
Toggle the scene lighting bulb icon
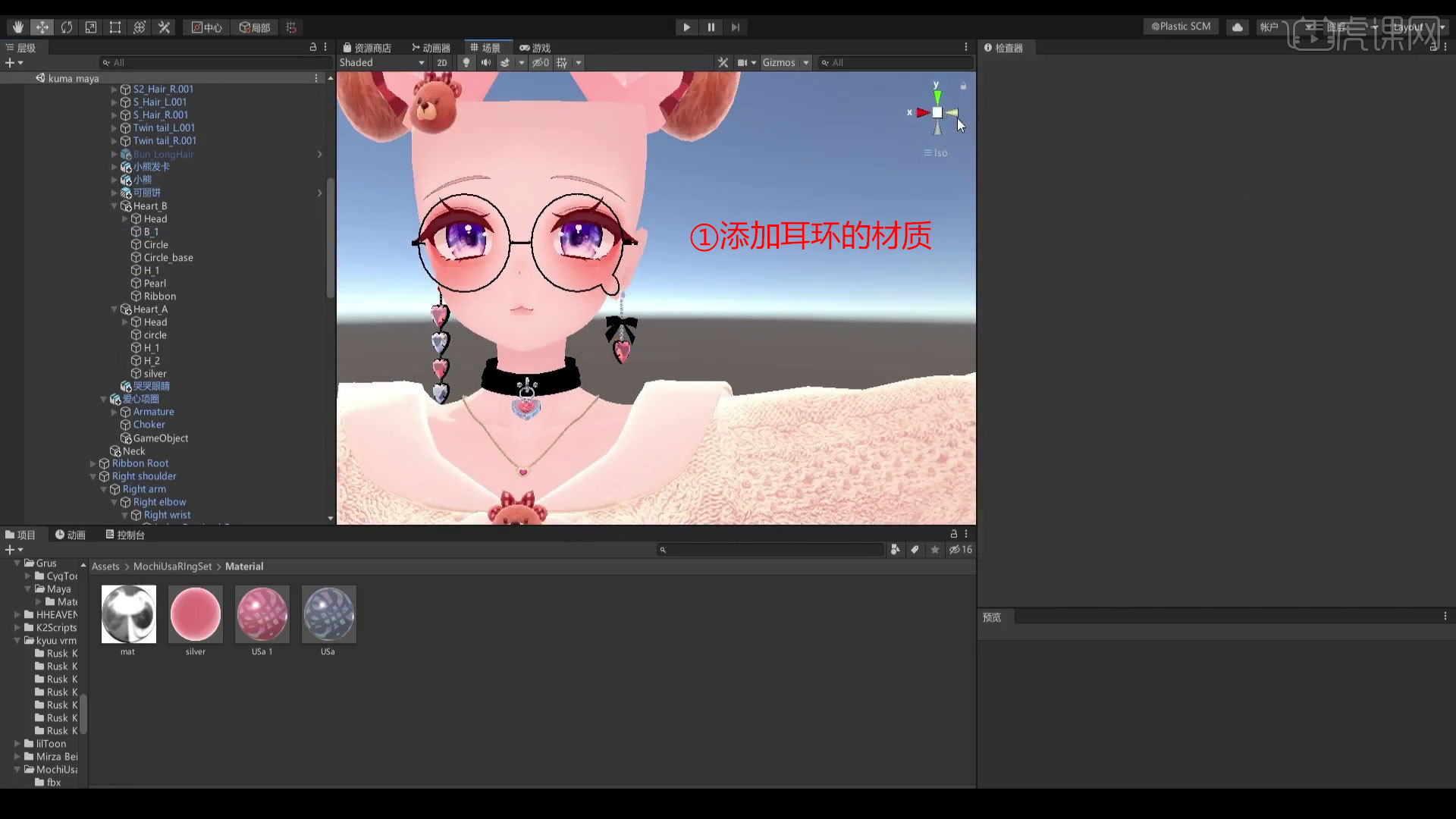pos(466,62)
